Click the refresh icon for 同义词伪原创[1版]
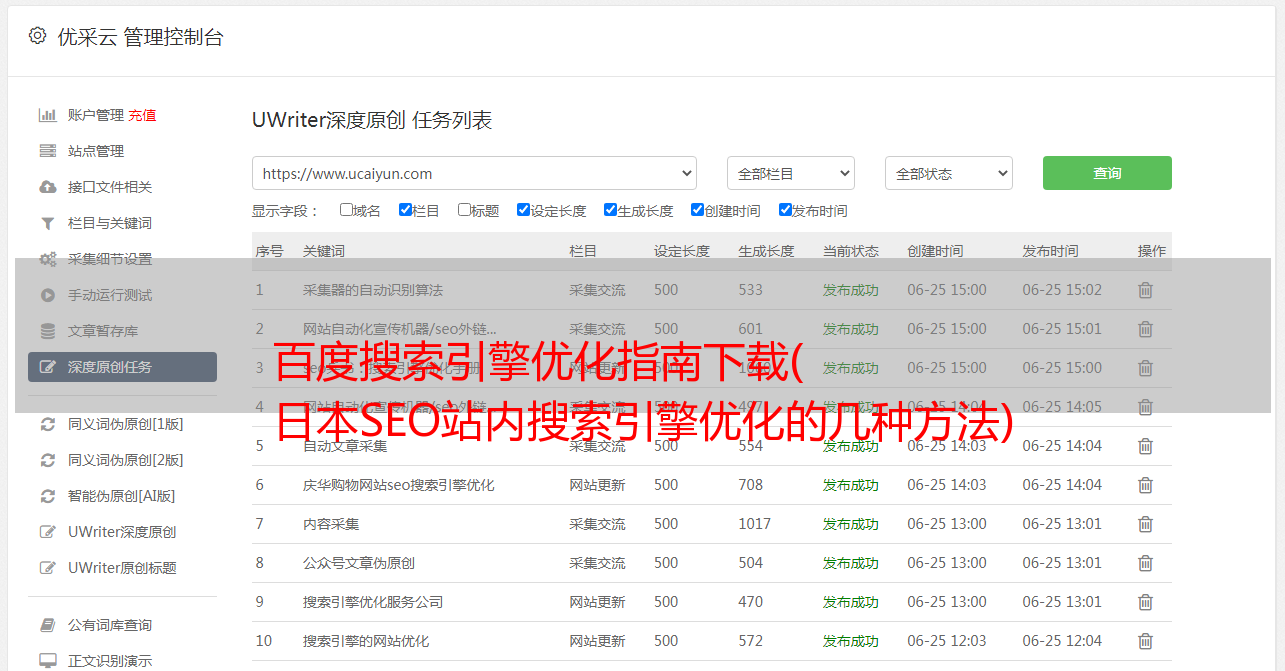The image size is (1285, 671). 47,424
